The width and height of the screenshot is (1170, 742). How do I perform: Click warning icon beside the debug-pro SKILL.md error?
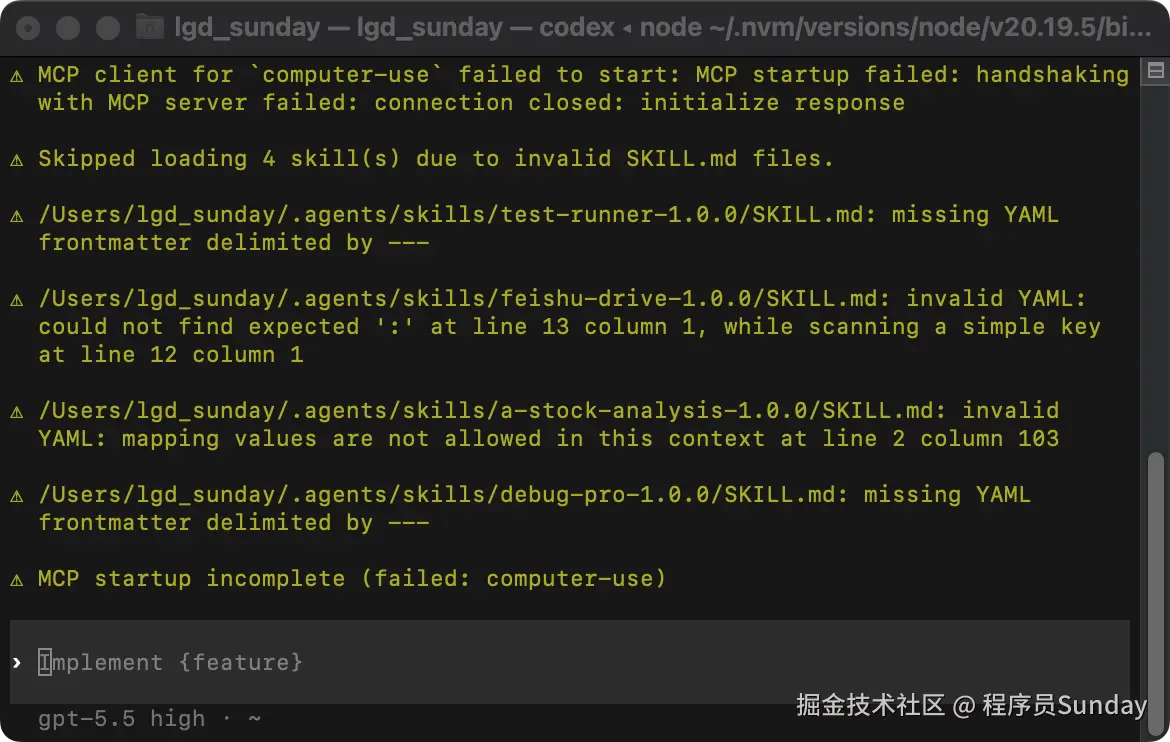tap(16, 496)
